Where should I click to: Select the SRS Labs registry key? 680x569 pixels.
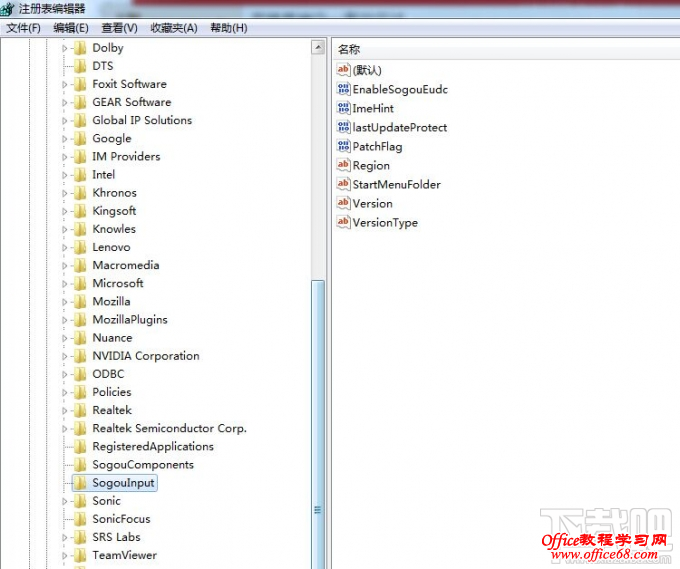tap(116, 537)
